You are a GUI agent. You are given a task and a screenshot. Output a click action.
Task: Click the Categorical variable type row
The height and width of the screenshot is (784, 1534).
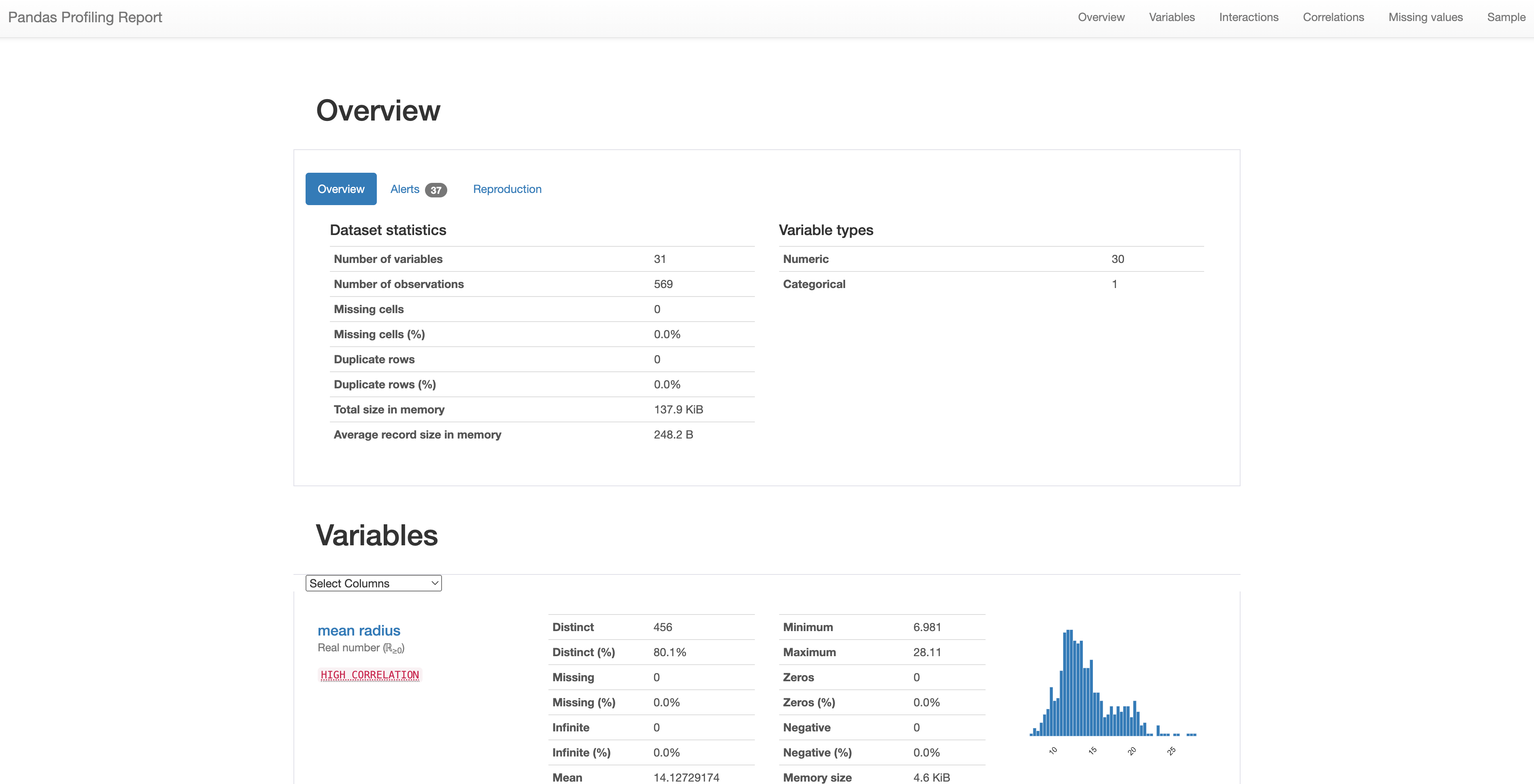click(990, 284)
